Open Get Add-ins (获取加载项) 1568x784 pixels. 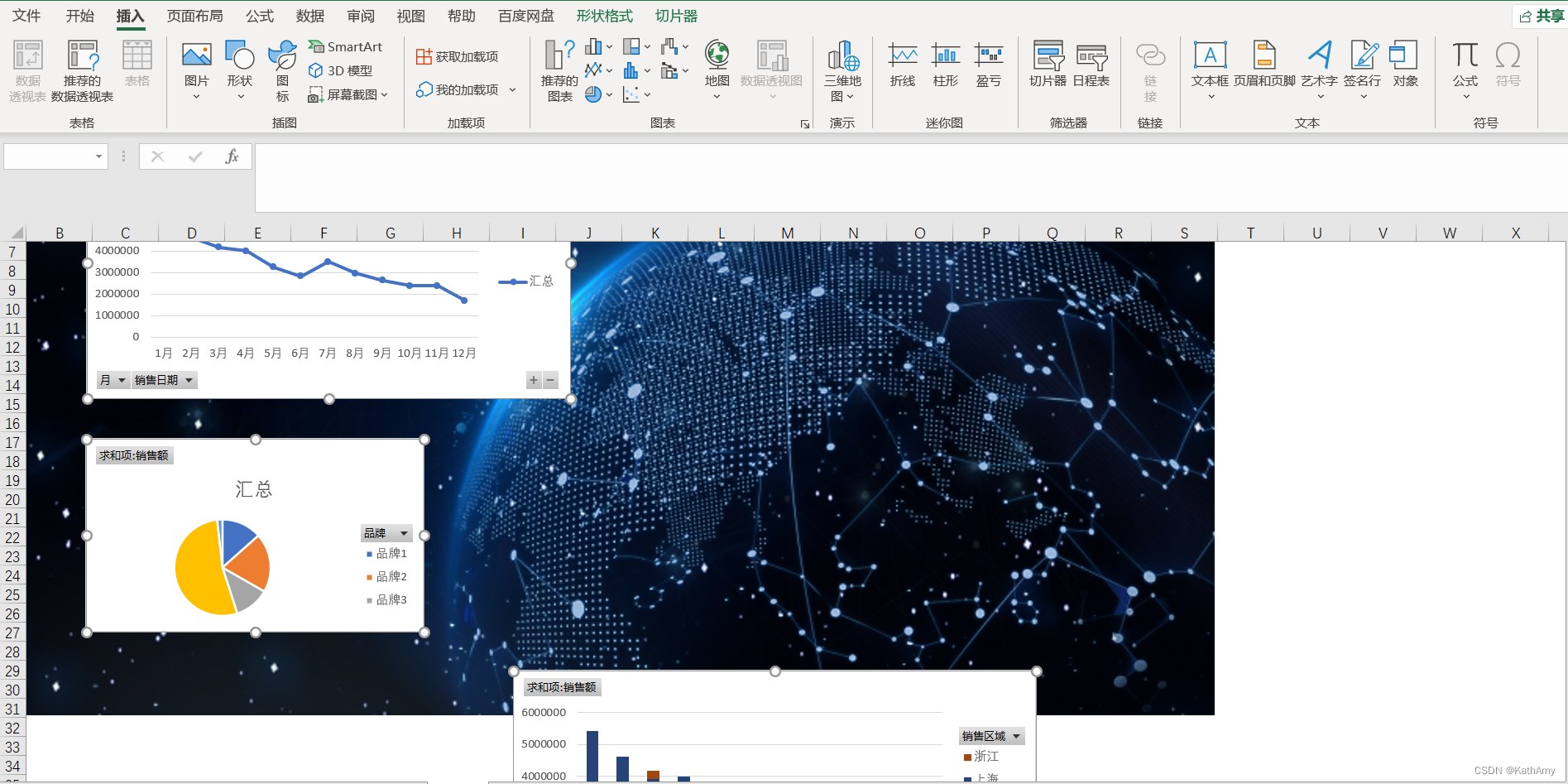pos(457,56)
